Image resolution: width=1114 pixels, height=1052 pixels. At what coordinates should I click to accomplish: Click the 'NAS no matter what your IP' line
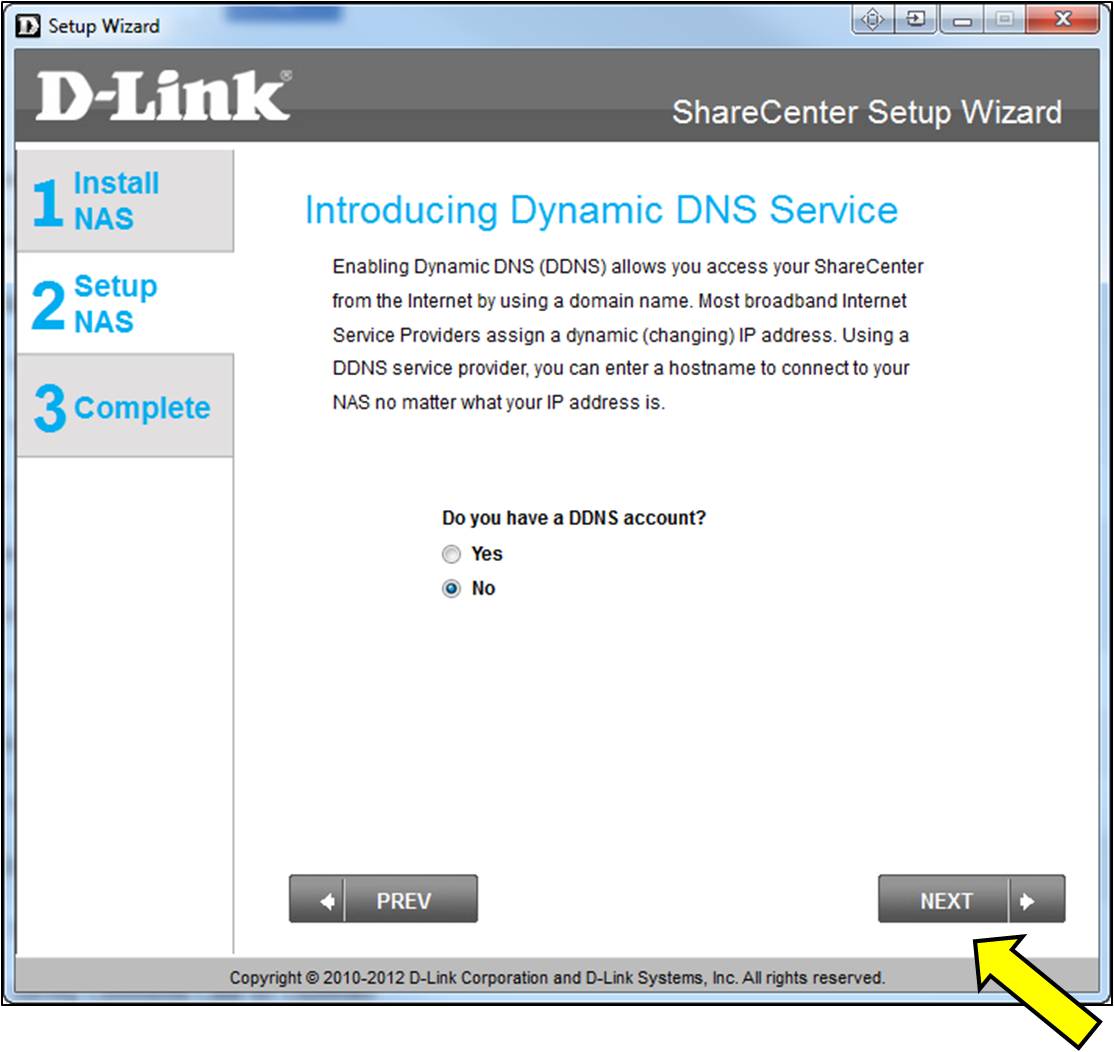pos(499,403)
